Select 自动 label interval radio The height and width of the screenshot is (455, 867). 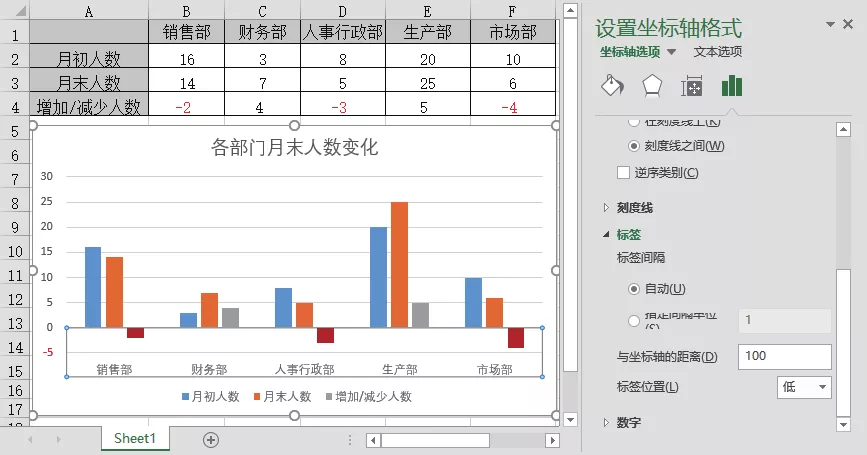click(x=634, y=289)
